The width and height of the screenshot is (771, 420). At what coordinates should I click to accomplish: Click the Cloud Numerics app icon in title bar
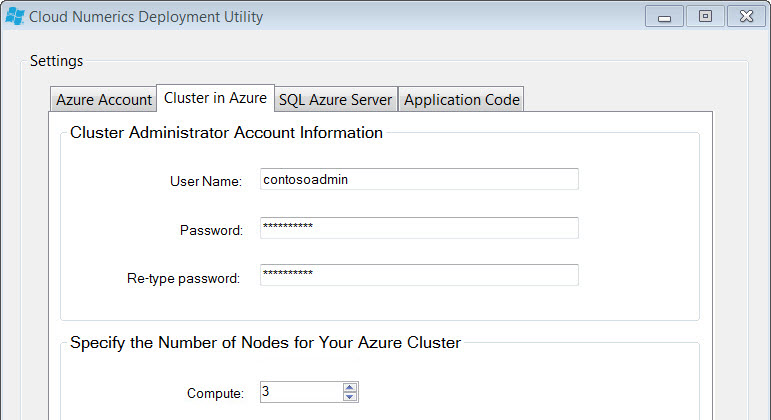(x=15, y=16)
